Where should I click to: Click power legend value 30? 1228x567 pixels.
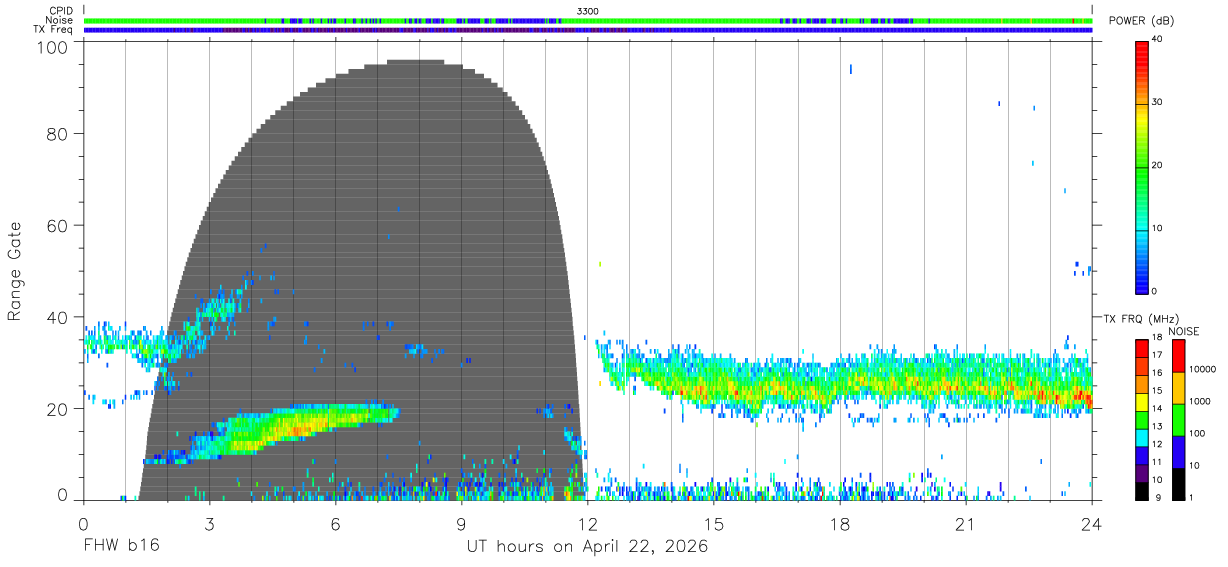[x=1159, y=103]
